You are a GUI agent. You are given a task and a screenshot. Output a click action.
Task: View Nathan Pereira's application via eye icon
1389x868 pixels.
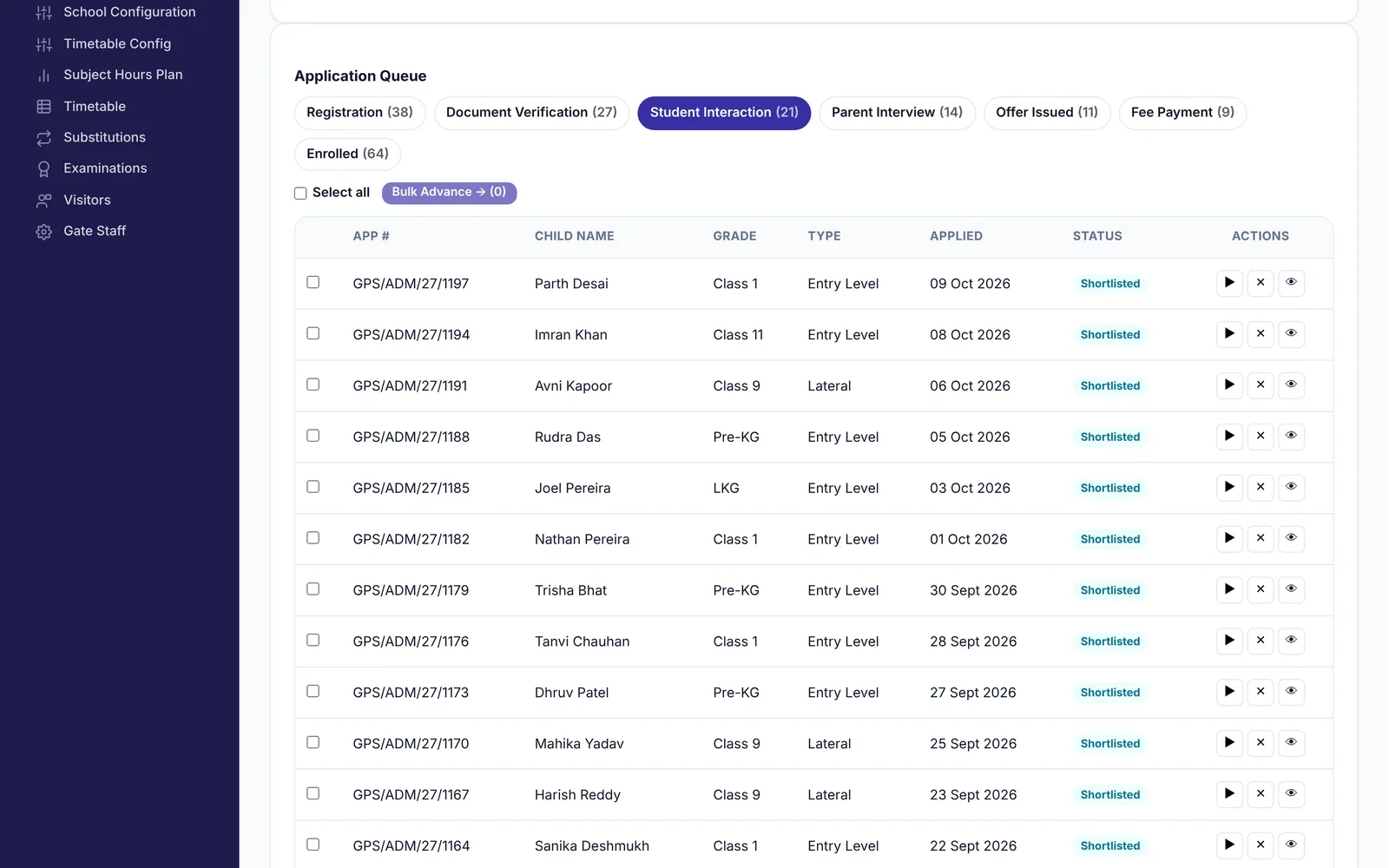[1291, 539]
